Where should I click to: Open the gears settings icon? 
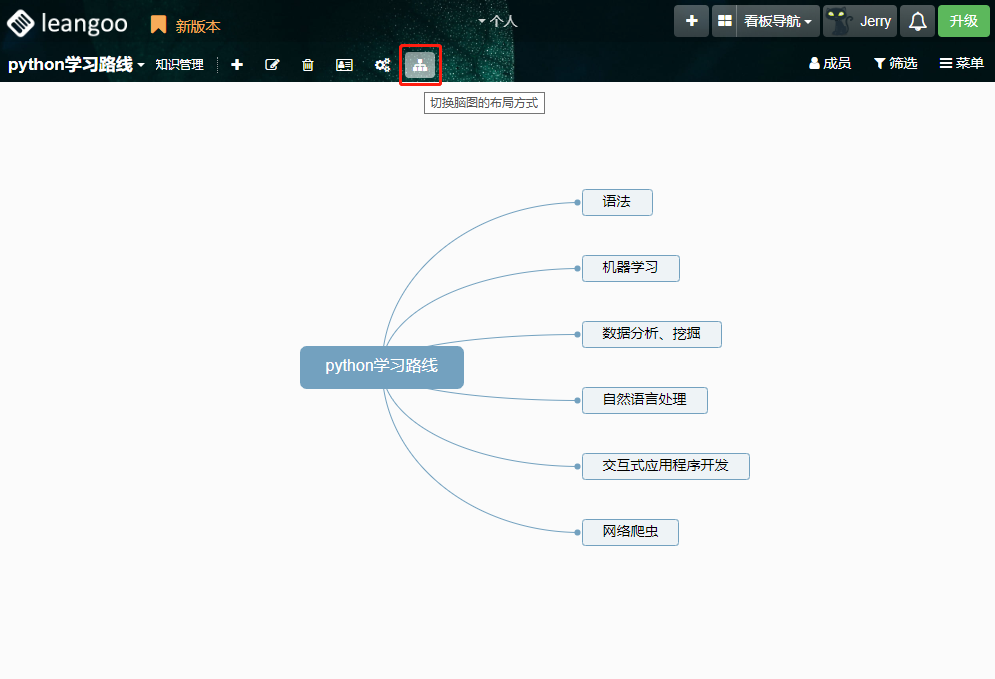[382, 65]
